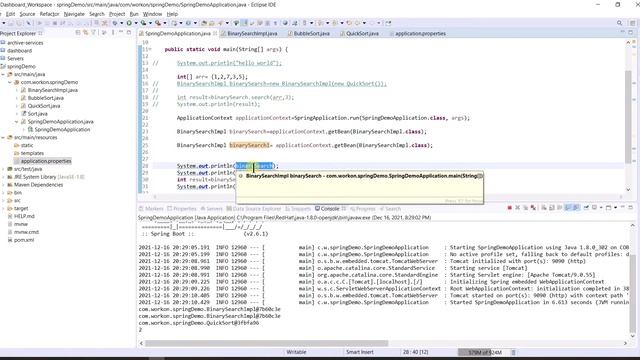This screenshot has width=640, height=360.
Task: Click highlighted binarySearch1 variable on line 25
Action: tap(249, 145)
